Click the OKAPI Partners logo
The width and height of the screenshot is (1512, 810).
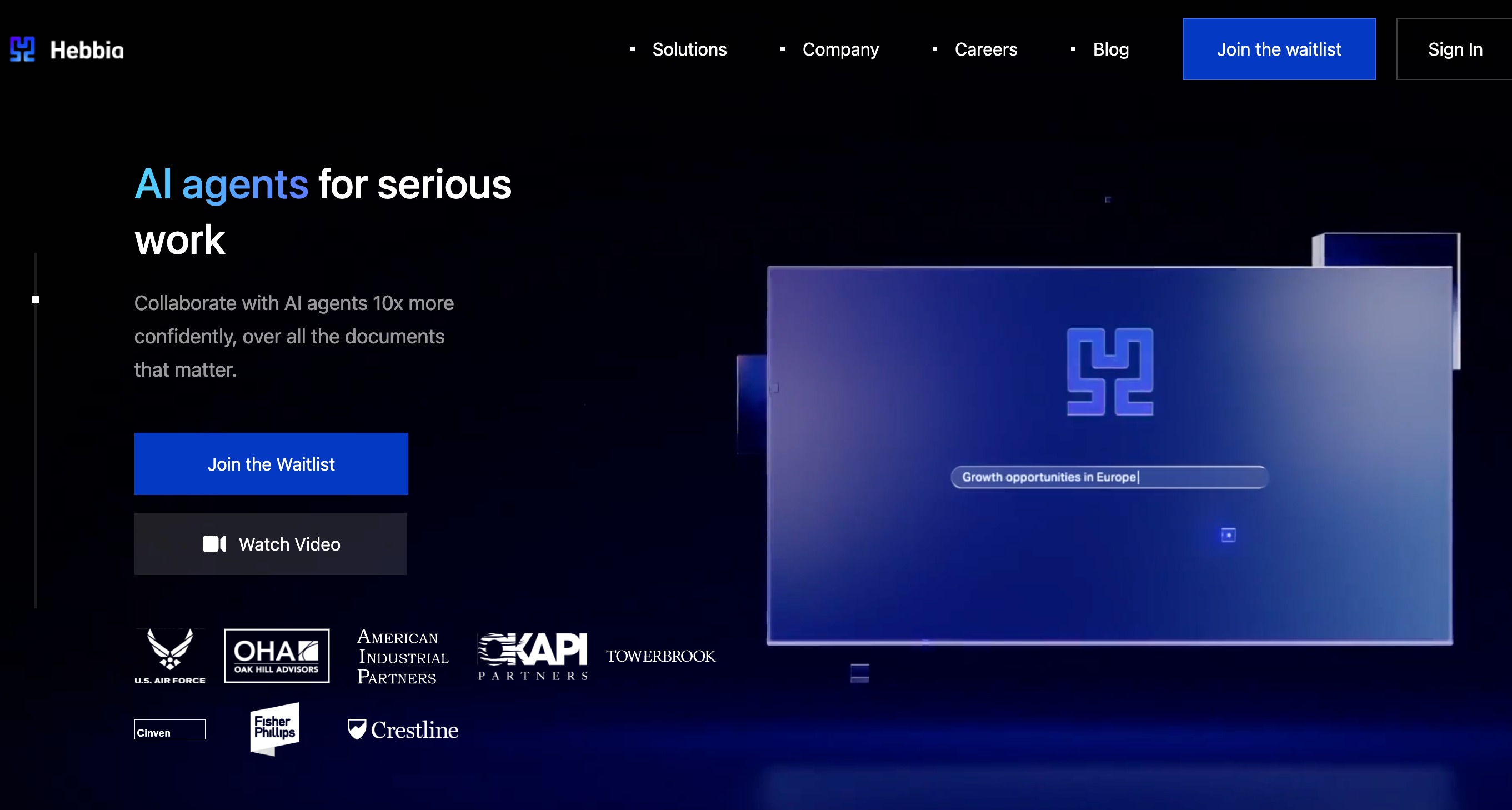tap(533, 656)
